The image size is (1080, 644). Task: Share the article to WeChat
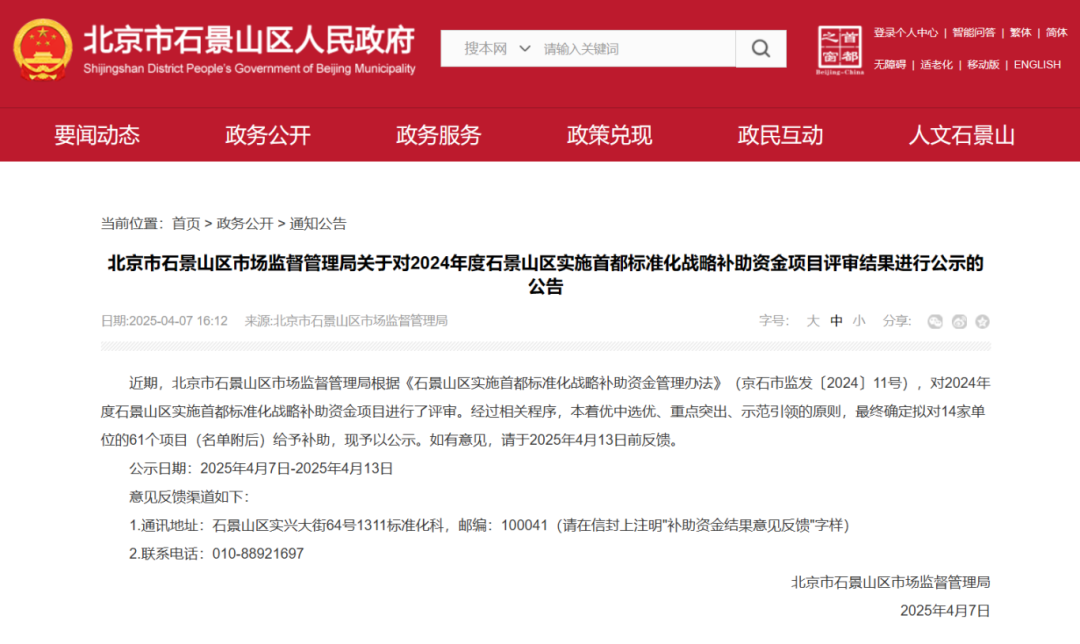pos(935,322)
